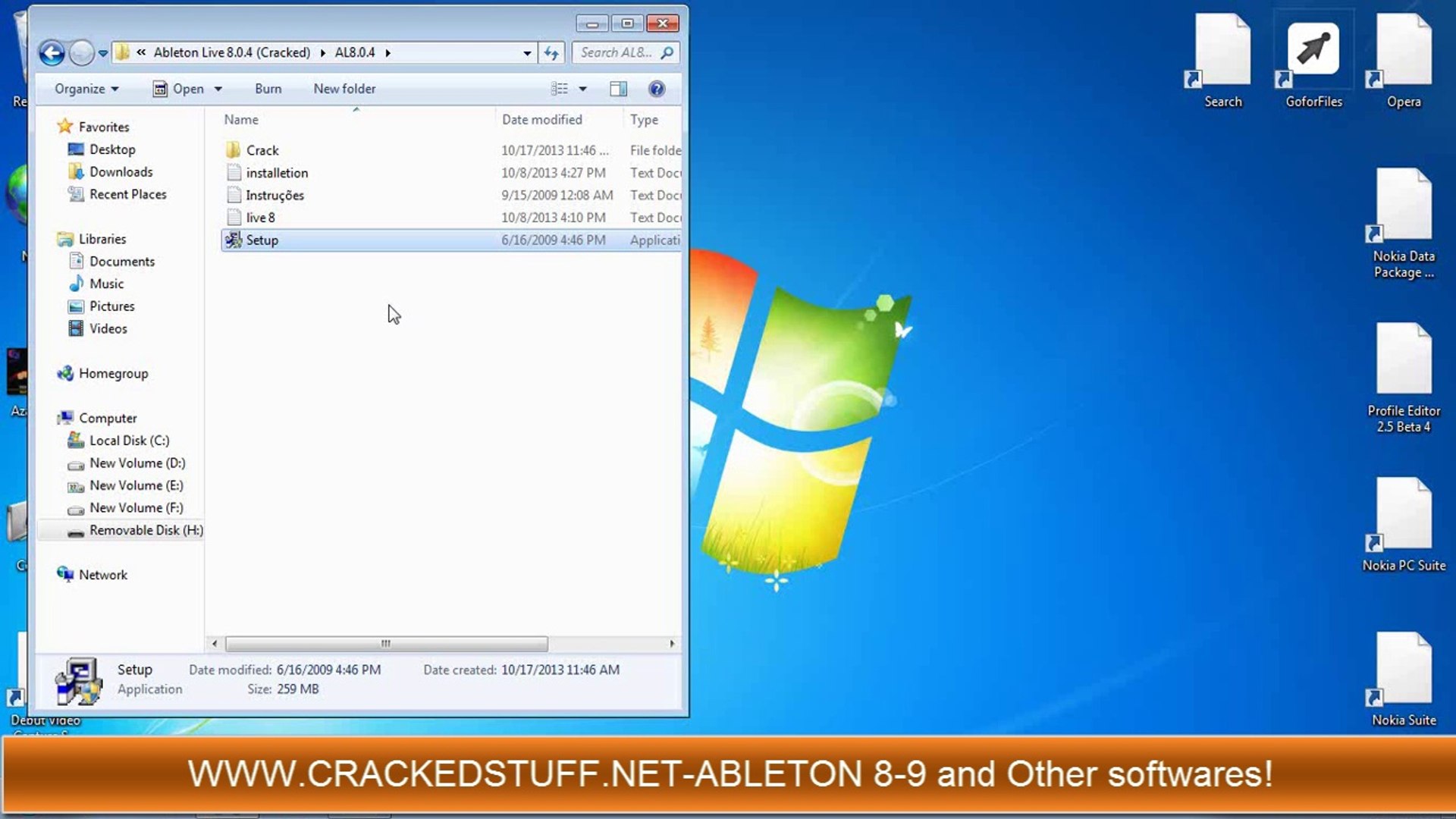This screenshot has height=819, width=1456.
Task: Sort files by Date modified column
Action: [541, 120]
